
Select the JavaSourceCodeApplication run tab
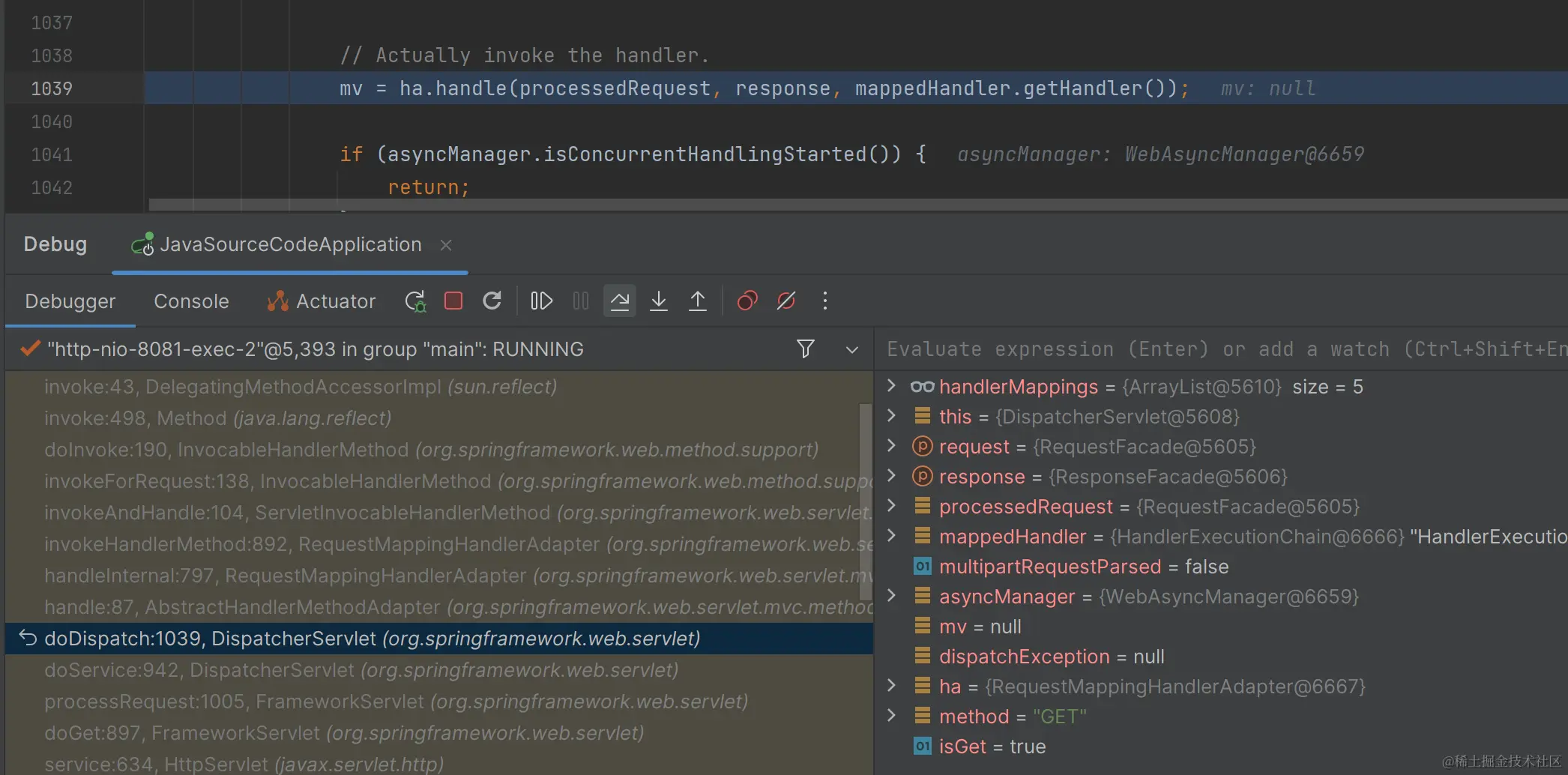click(290, 245)
